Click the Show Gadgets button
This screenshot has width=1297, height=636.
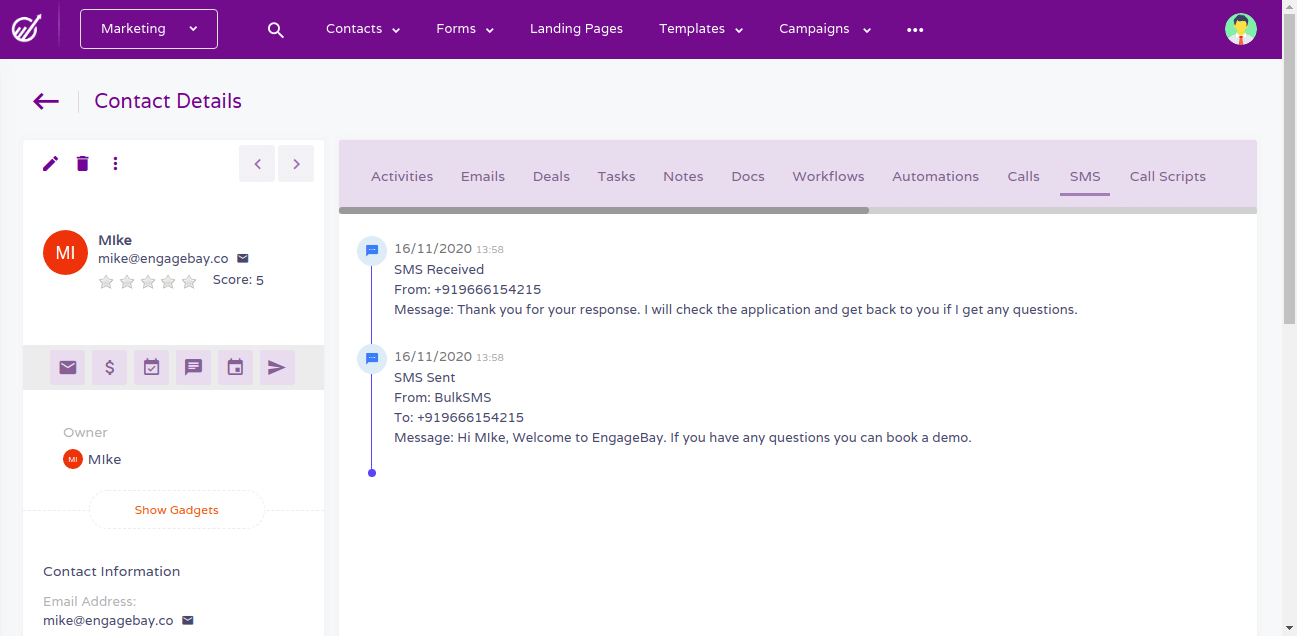tap(177, 510)
